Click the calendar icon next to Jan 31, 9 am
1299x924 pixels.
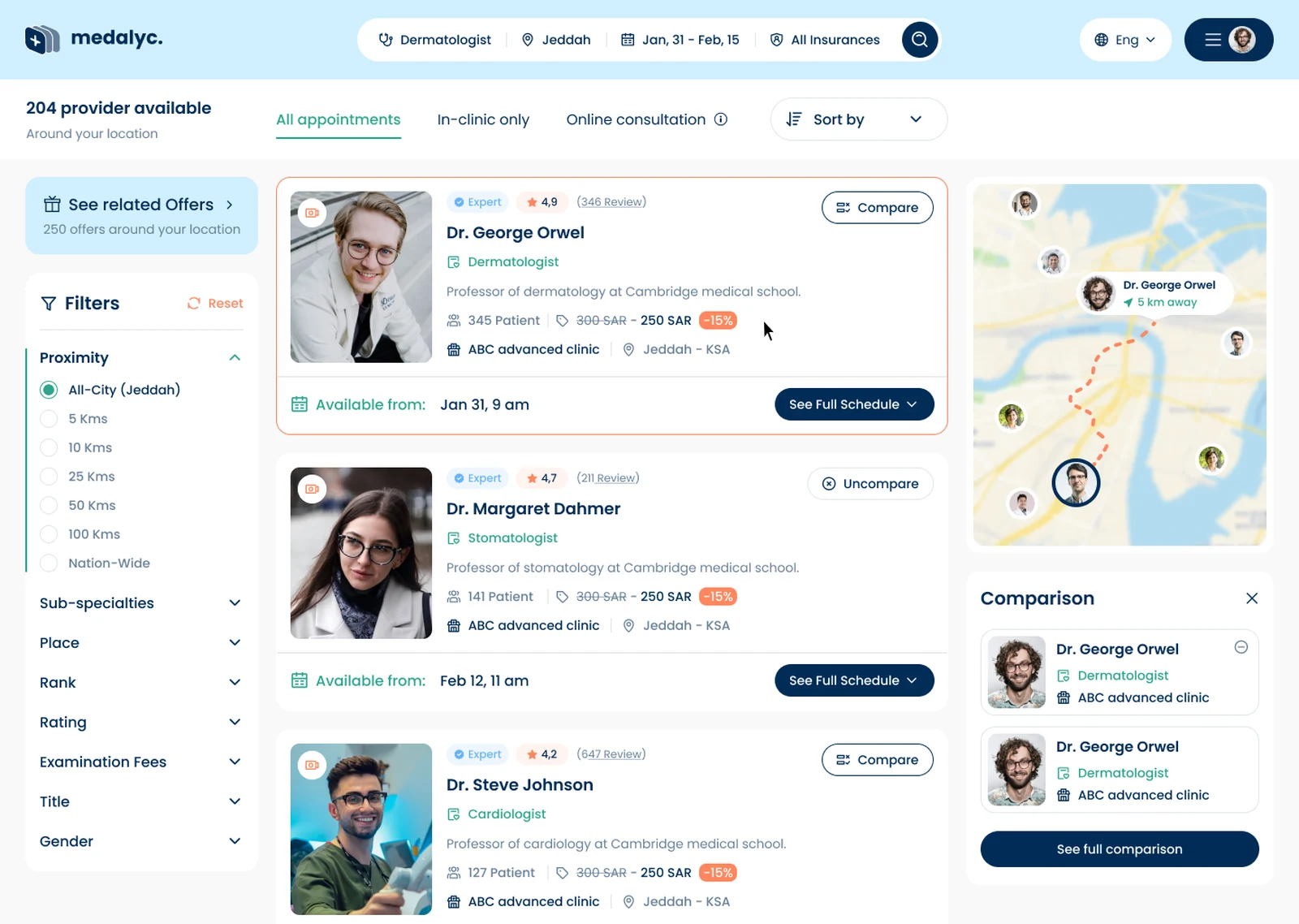coord(300,404)
